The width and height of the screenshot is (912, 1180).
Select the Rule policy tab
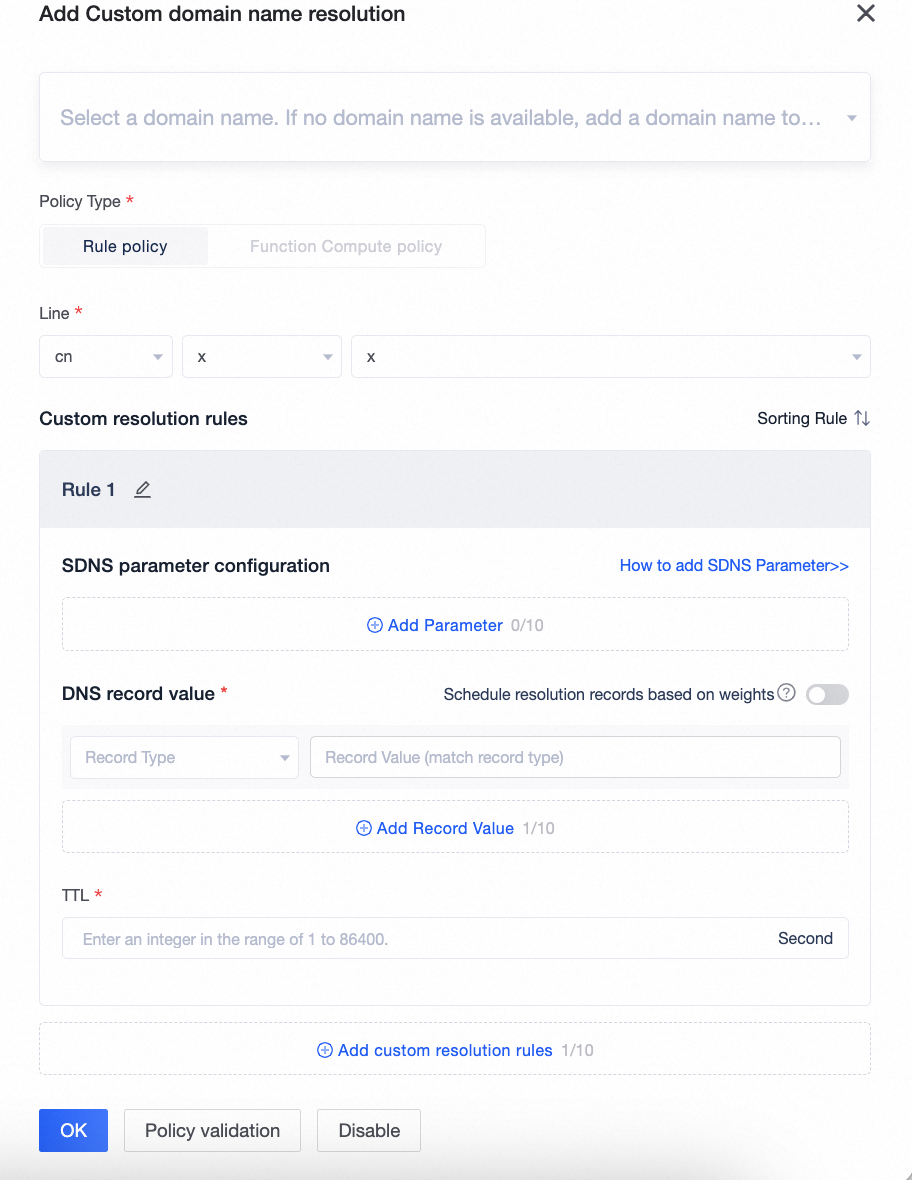pos(125,246)
